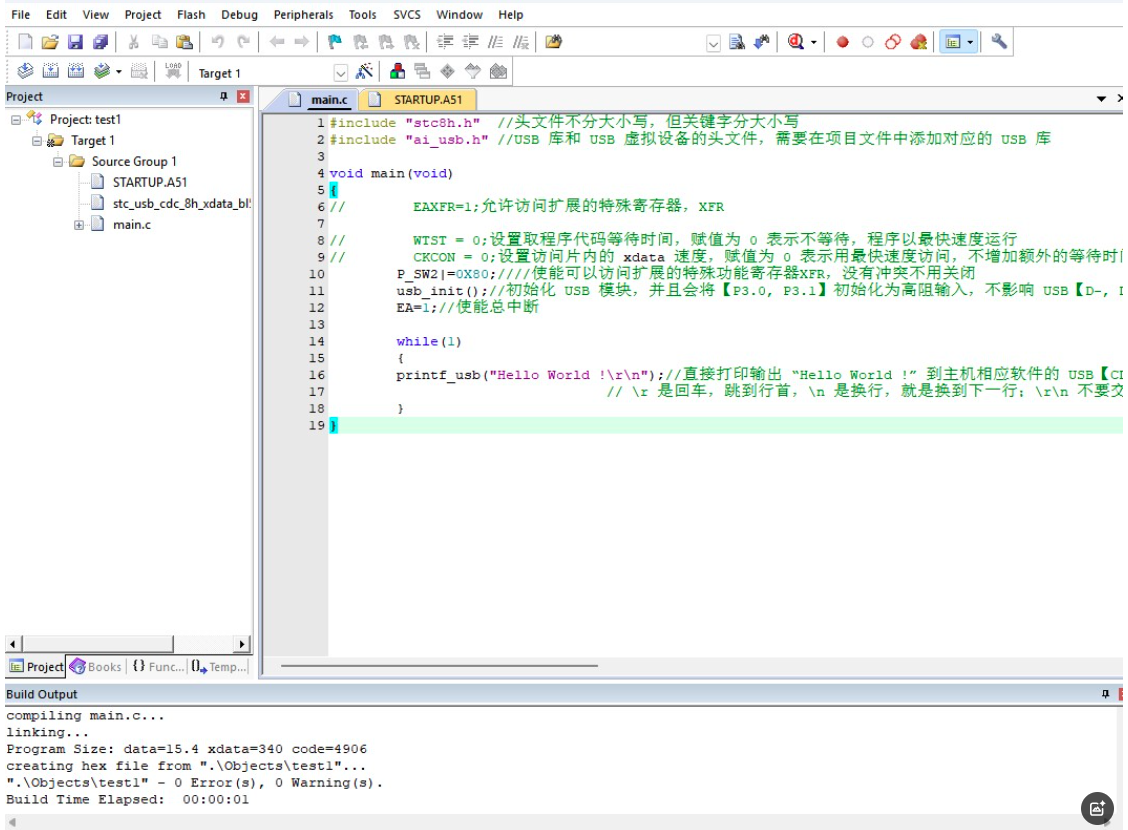Open the File menu
Viewport: 1128px width, 830px height.
pos(20,14)
